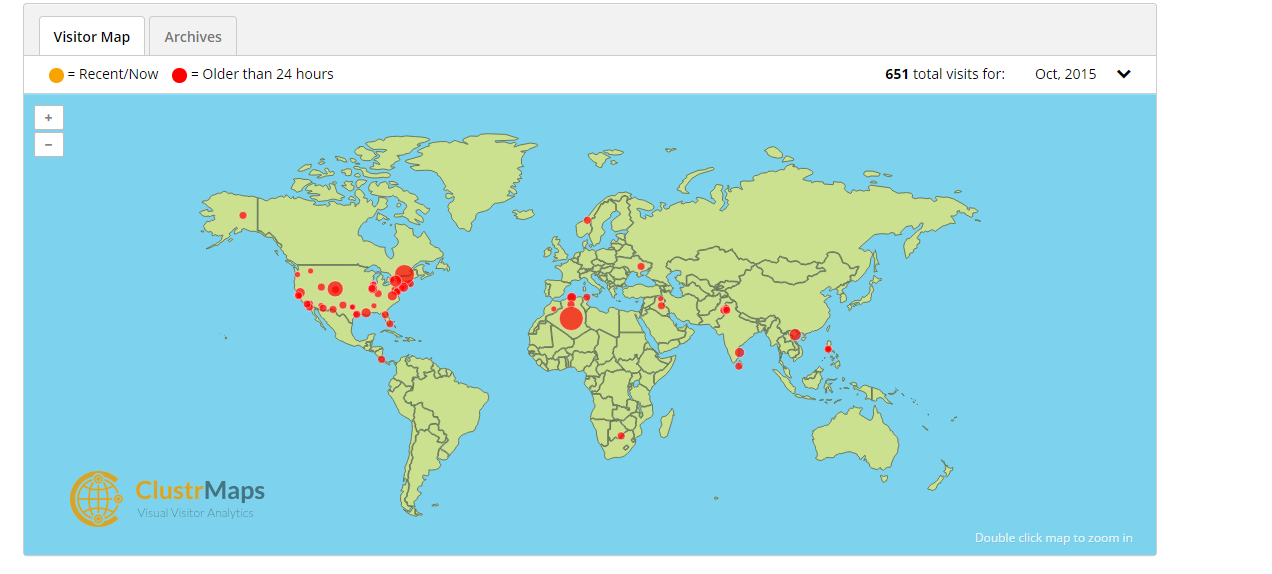Click the 'Visual Visitor Analytics' tagline

[x=196, y=513]
